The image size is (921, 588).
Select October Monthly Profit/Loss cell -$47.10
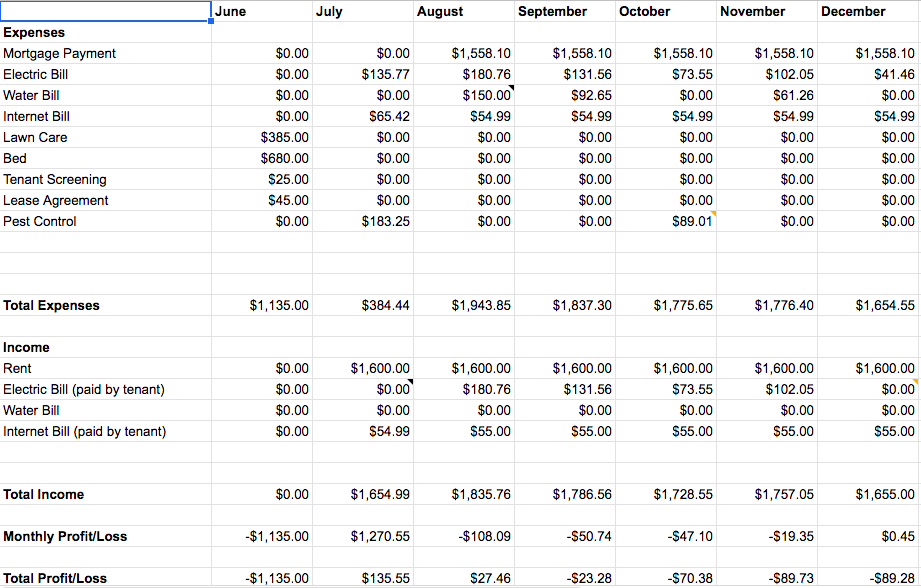[666, 536]
